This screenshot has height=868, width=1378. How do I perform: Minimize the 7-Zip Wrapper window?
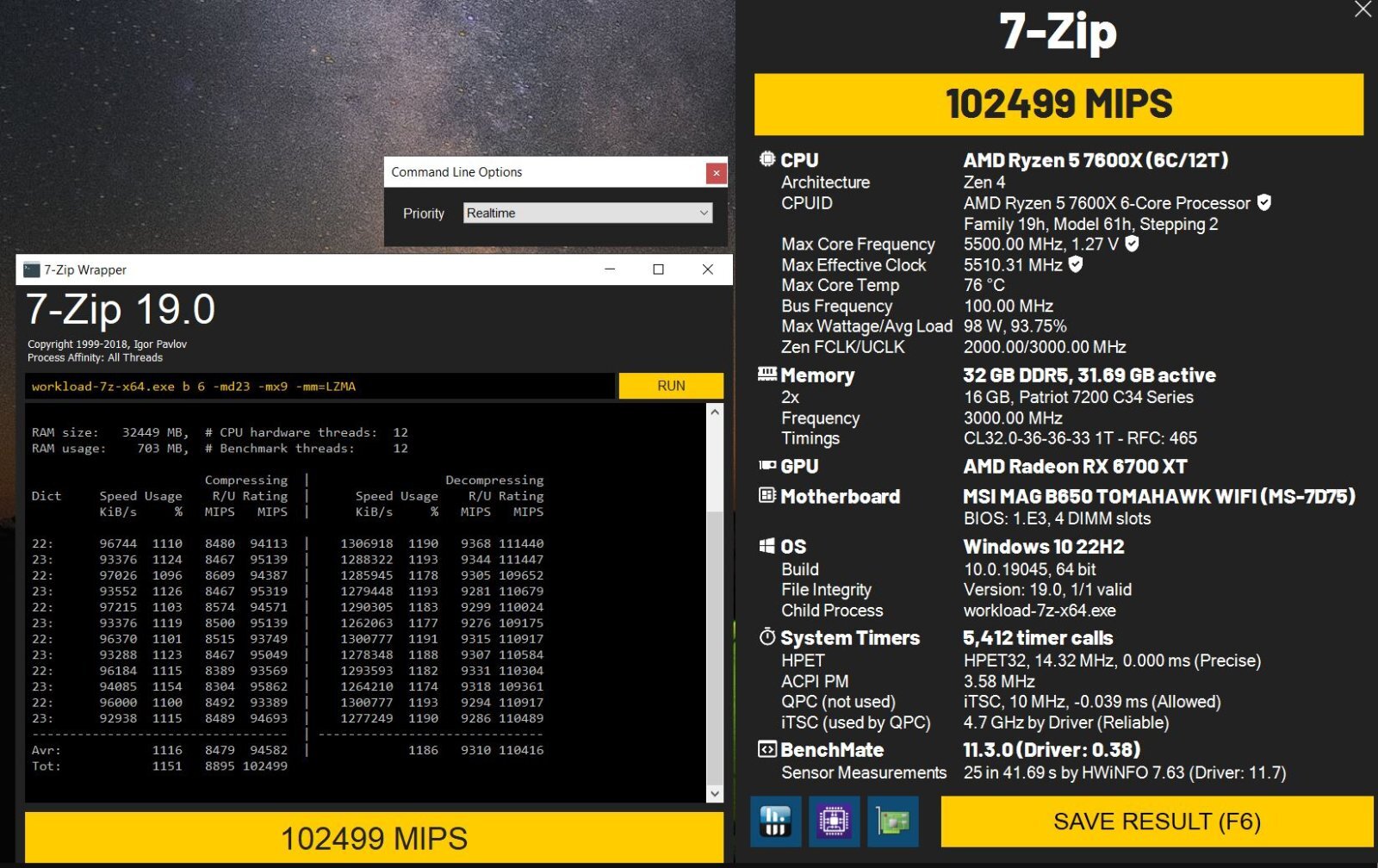610,270
